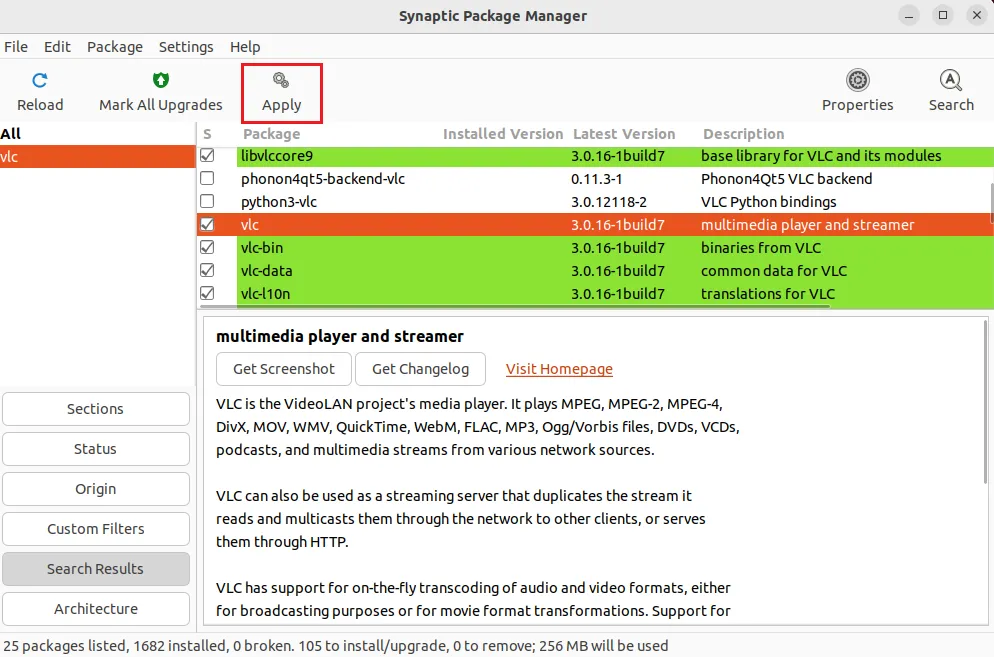
Task: Click version 0.11.3-1 in the list
Action: click(597, 179)
